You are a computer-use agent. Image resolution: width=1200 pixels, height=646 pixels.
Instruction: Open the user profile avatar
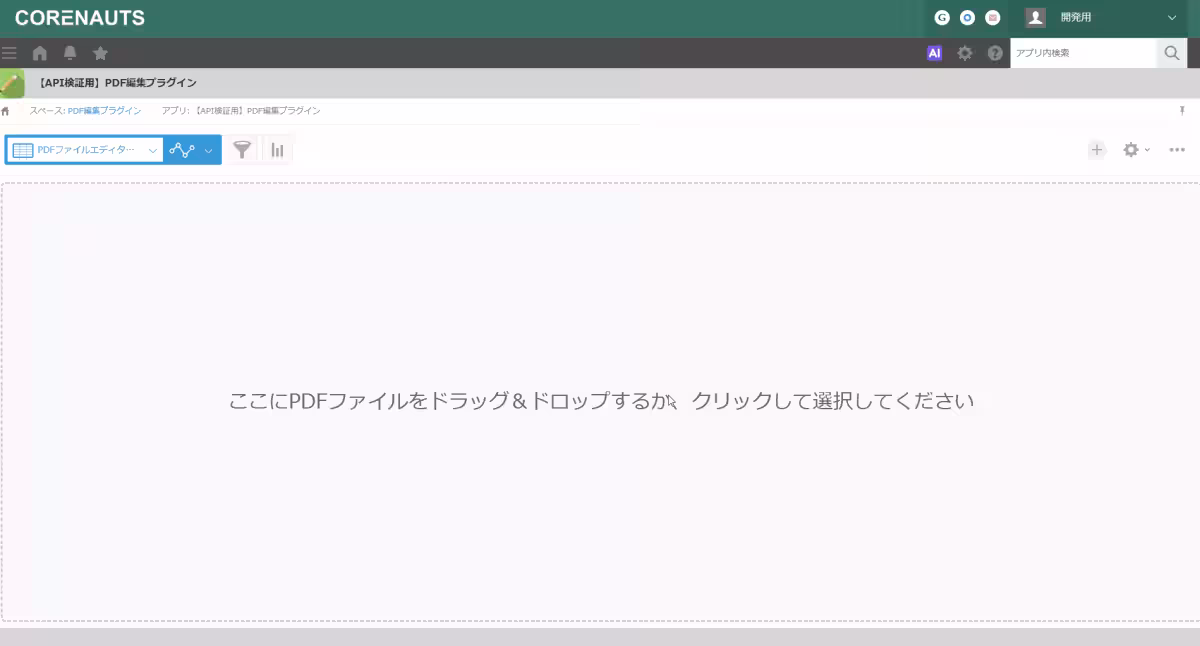pos(1035,17)
